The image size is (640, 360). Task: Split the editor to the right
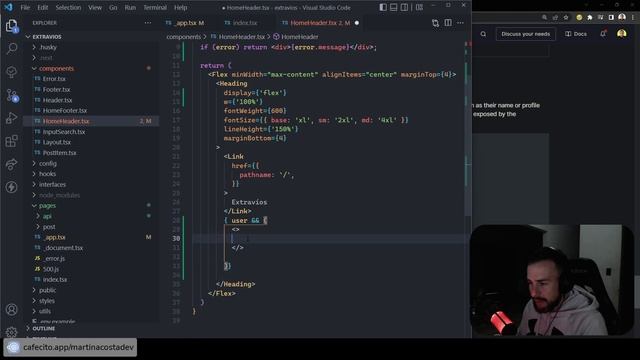coord(448,23)
